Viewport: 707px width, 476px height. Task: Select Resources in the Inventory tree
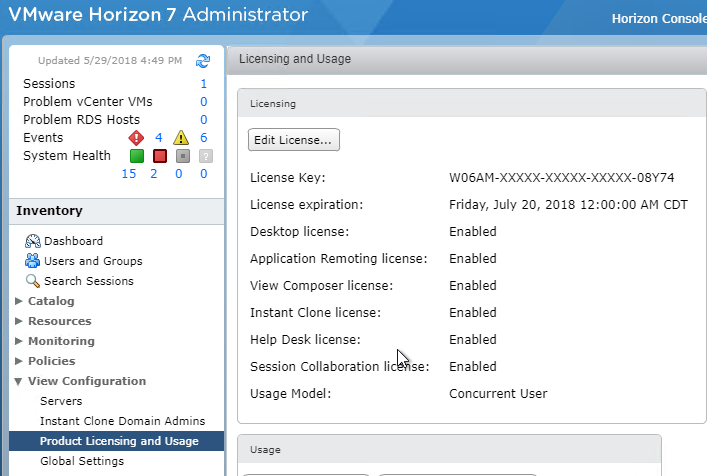pos(60,321)
